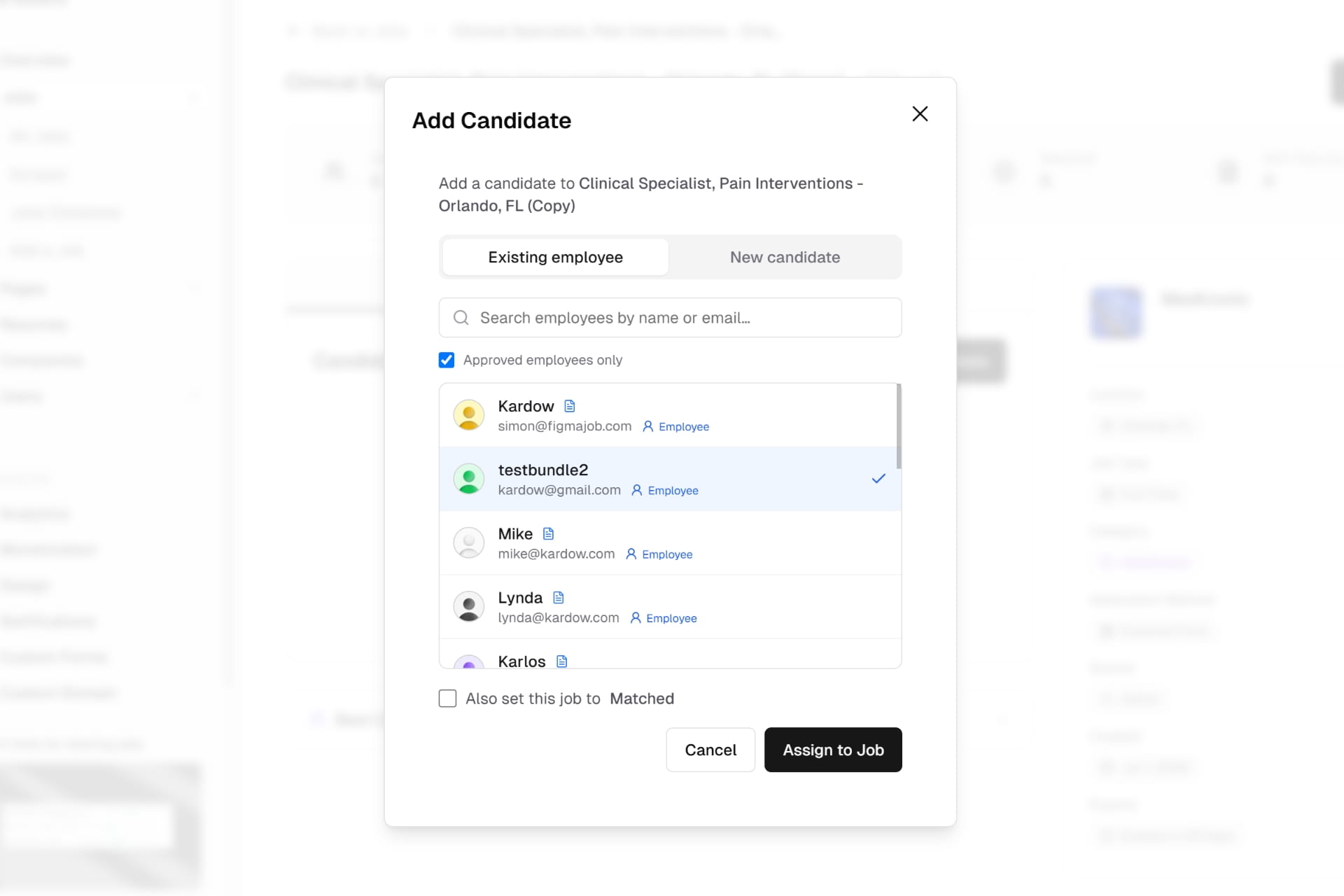Uncheck Approved employees only
The image size is (1344, 896).
[447, 360]
